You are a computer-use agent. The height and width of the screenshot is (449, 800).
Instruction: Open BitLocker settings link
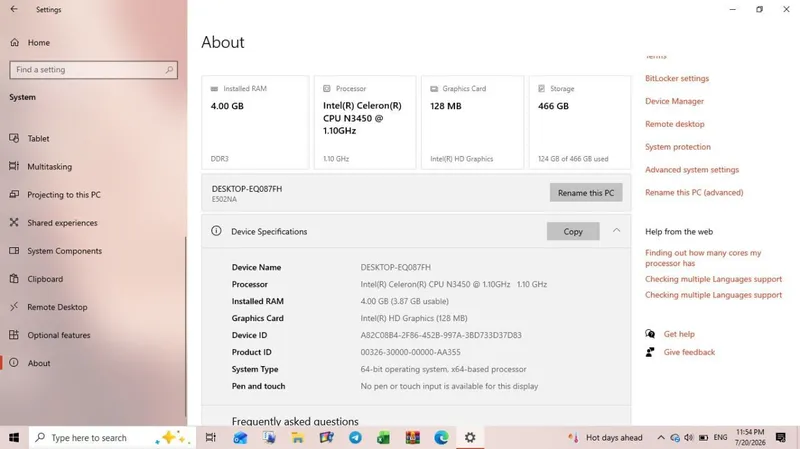[x=677, y=78]
